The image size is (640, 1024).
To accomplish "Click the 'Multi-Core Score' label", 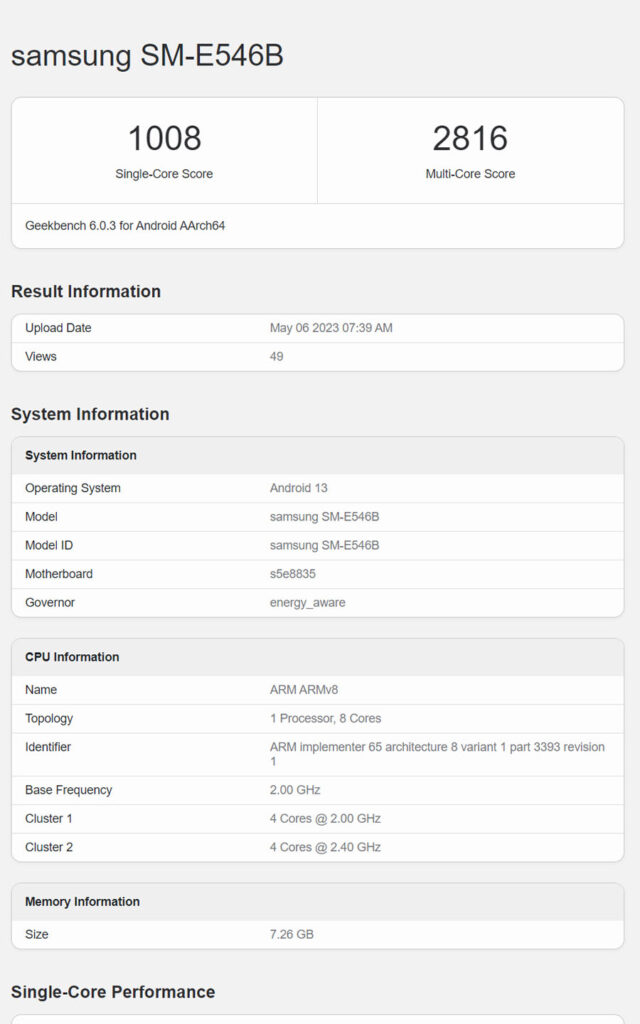I will (x=470, y=174).
